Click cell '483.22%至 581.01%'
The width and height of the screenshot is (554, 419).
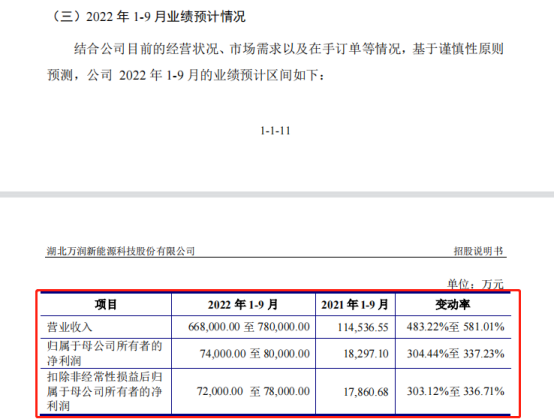coord(455,327)
